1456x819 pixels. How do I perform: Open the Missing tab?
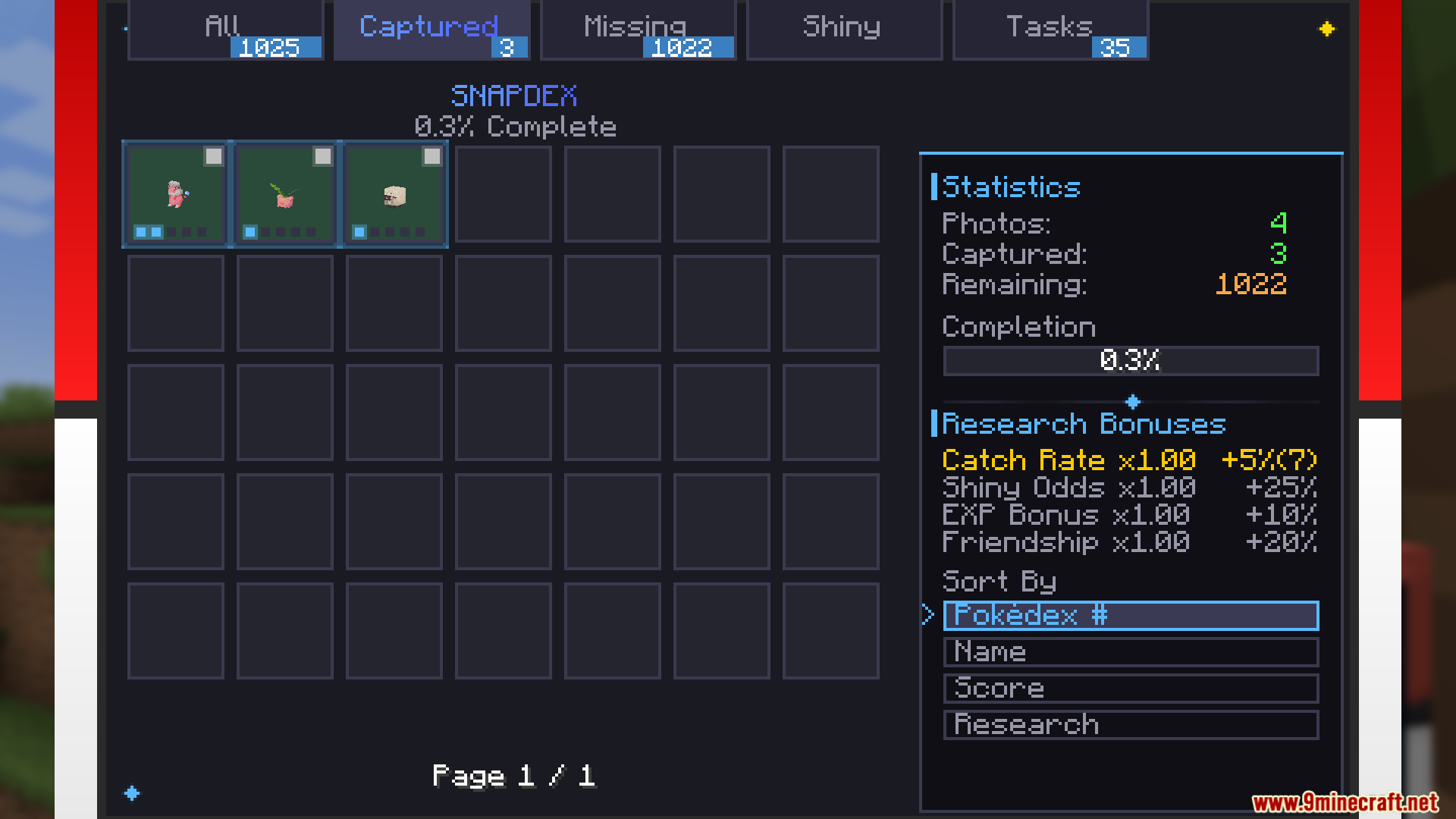(638, 30)
